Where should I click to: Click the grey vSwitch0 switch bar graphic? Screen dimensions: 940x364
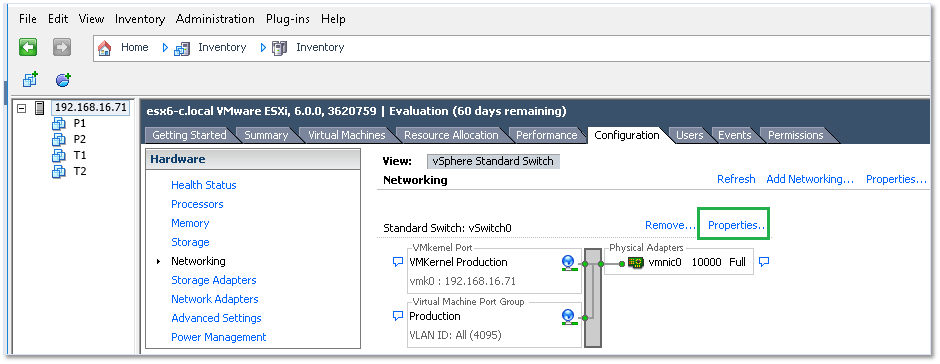pyautogui.click(x=592, y=298)
